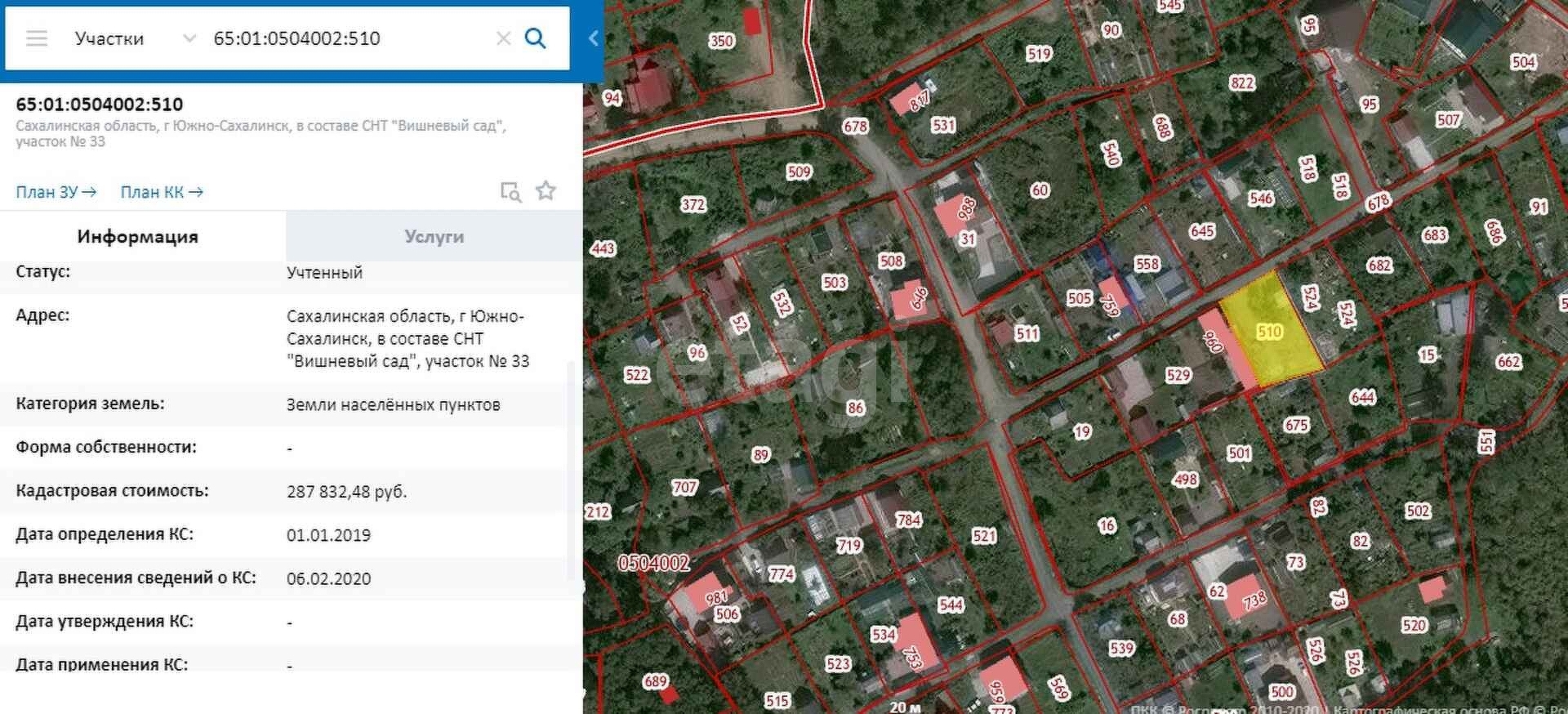This screenshot has height=714, width=1568.
Task: Open the План КК link
Action: coord(161,192)
